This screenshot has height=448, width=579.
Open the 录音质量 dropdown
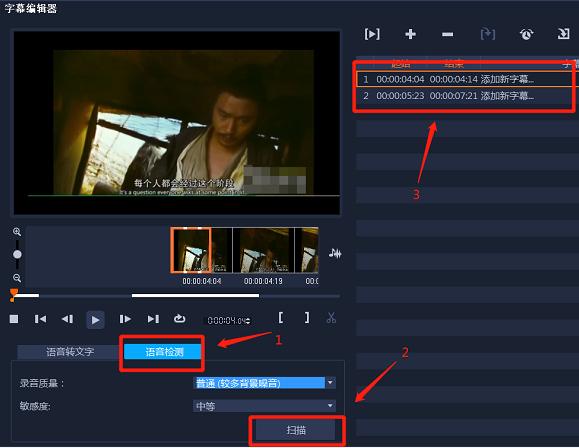264,383
